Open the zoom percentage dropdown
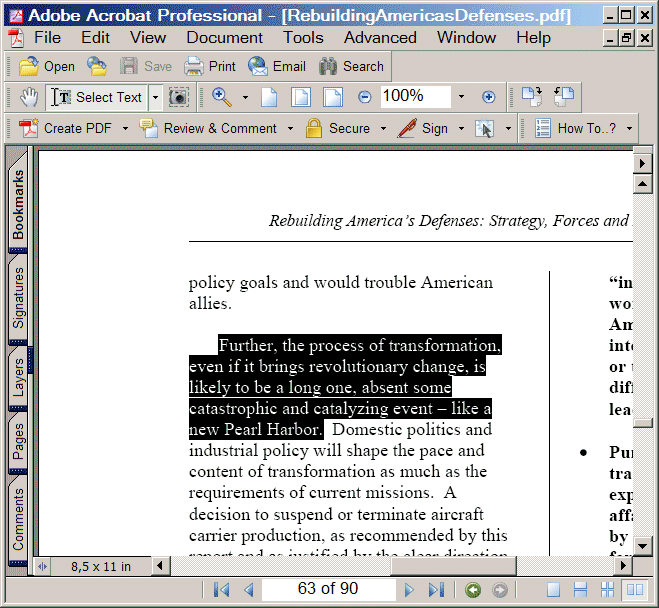The height and width of the screenshot is (608, 659). click(x=461, y=97)
